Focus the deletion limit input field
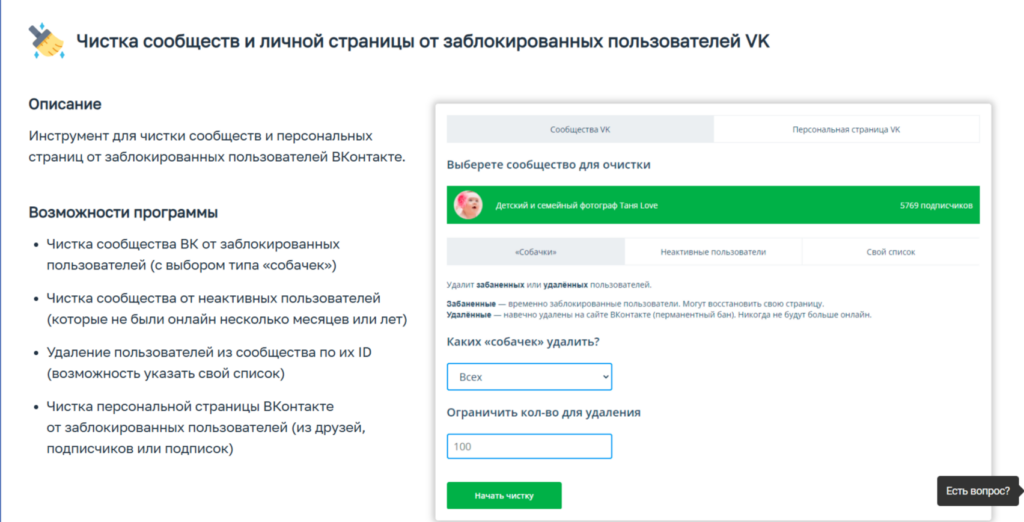 [x=529, y=446]
